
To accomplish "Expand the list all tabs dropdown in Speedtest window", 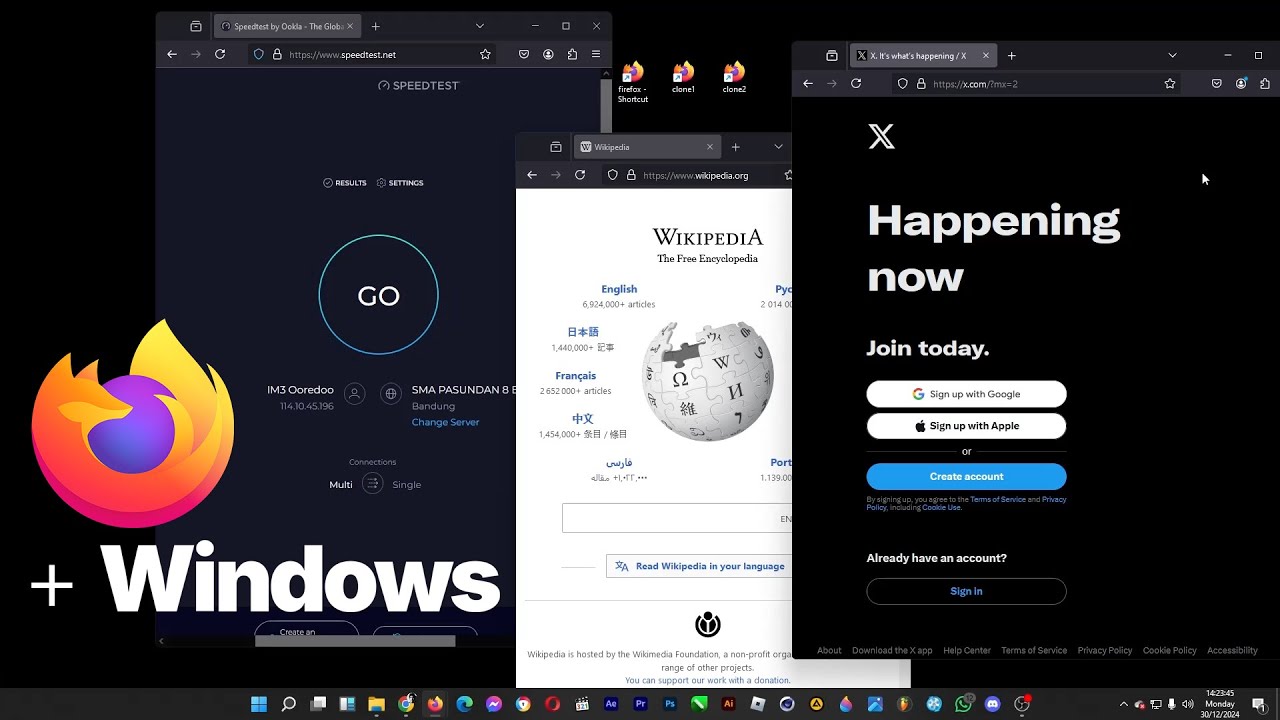I will [x=480, y=26].
